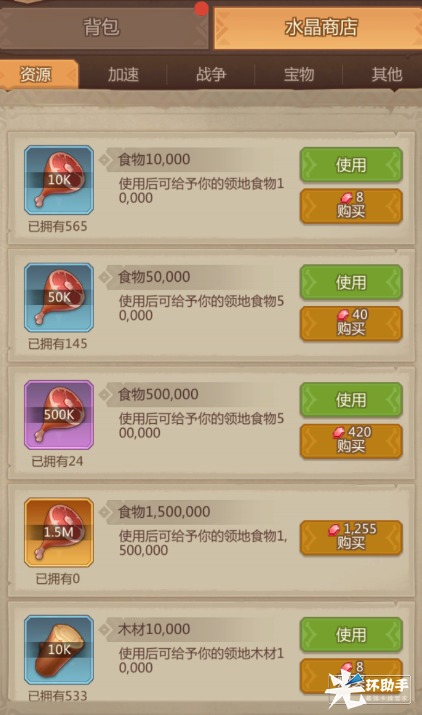422x715 pixels.
Task: Click the red notification dot on 背包
Action: click(x=201, y=8)
